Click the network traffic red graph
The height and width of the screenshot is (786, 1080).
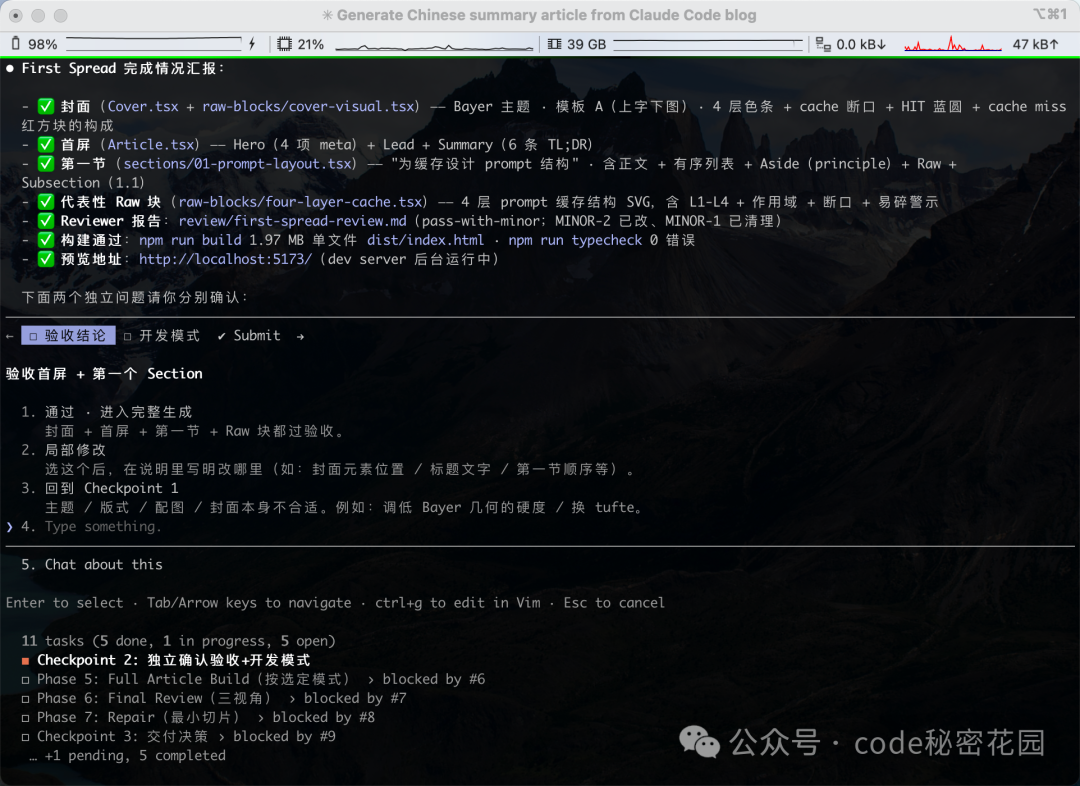[953, 44]
